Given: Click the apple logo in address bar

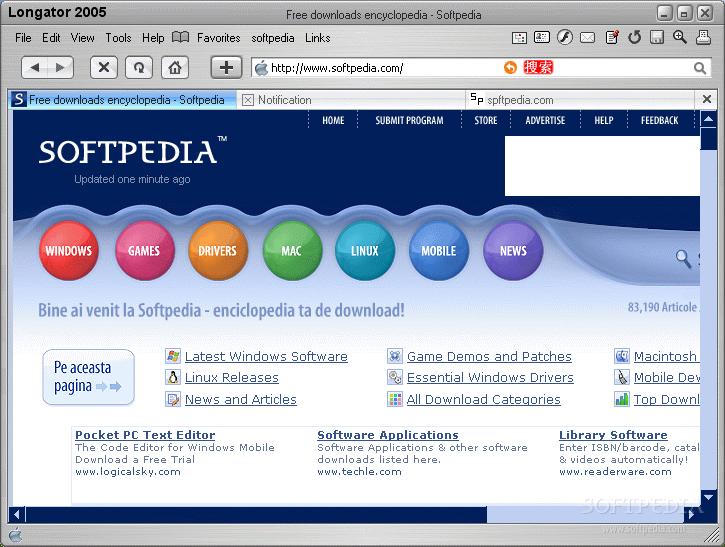Looking at the screenshot, I should pos(261,68).
